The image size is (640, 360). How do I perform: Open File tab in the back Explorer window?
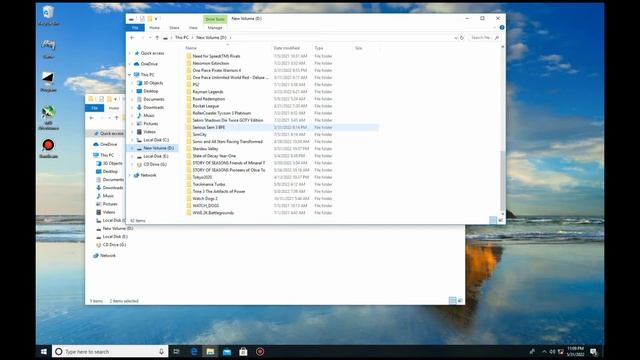tap(95, 108)
